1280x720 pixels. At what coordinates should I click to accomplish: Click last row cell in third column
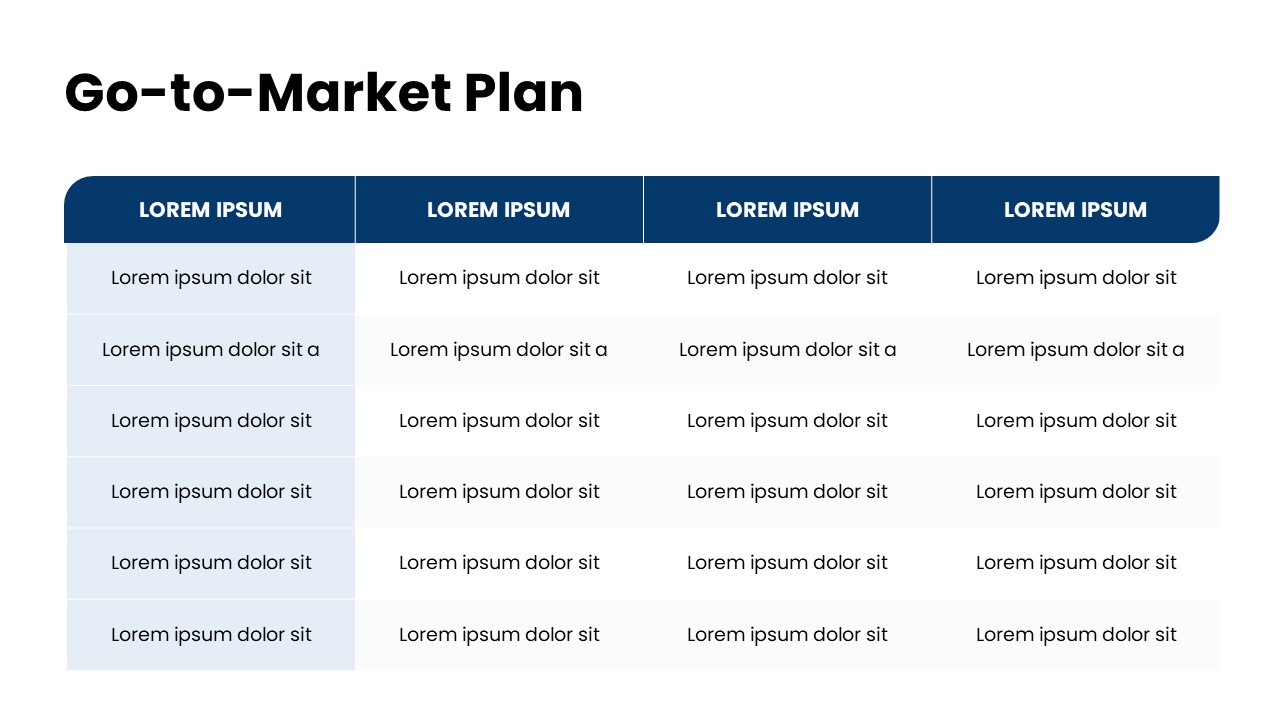click(787, 635)
